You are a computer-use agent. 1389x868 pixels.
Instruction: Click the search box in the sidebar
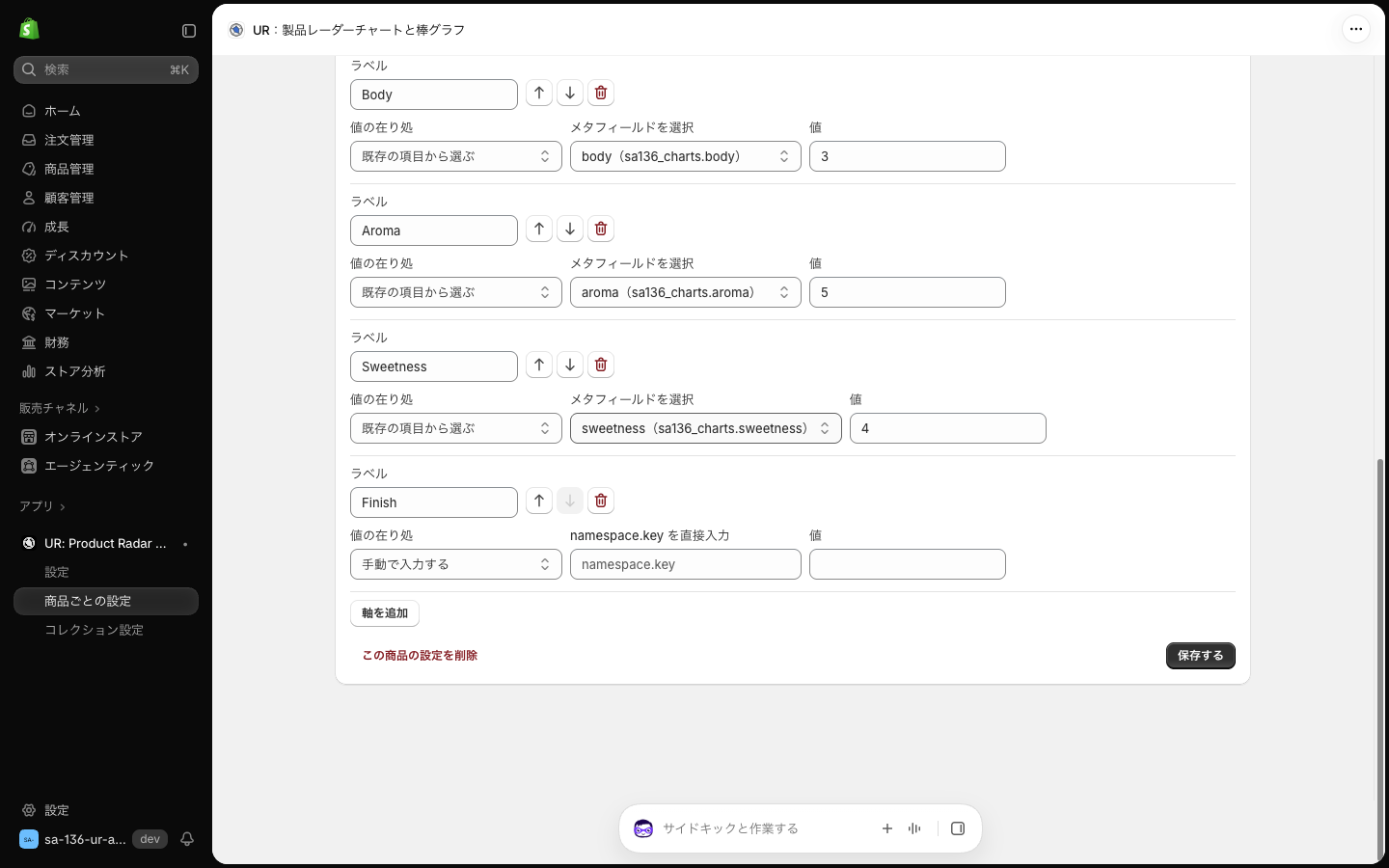(x=106, y=69)
